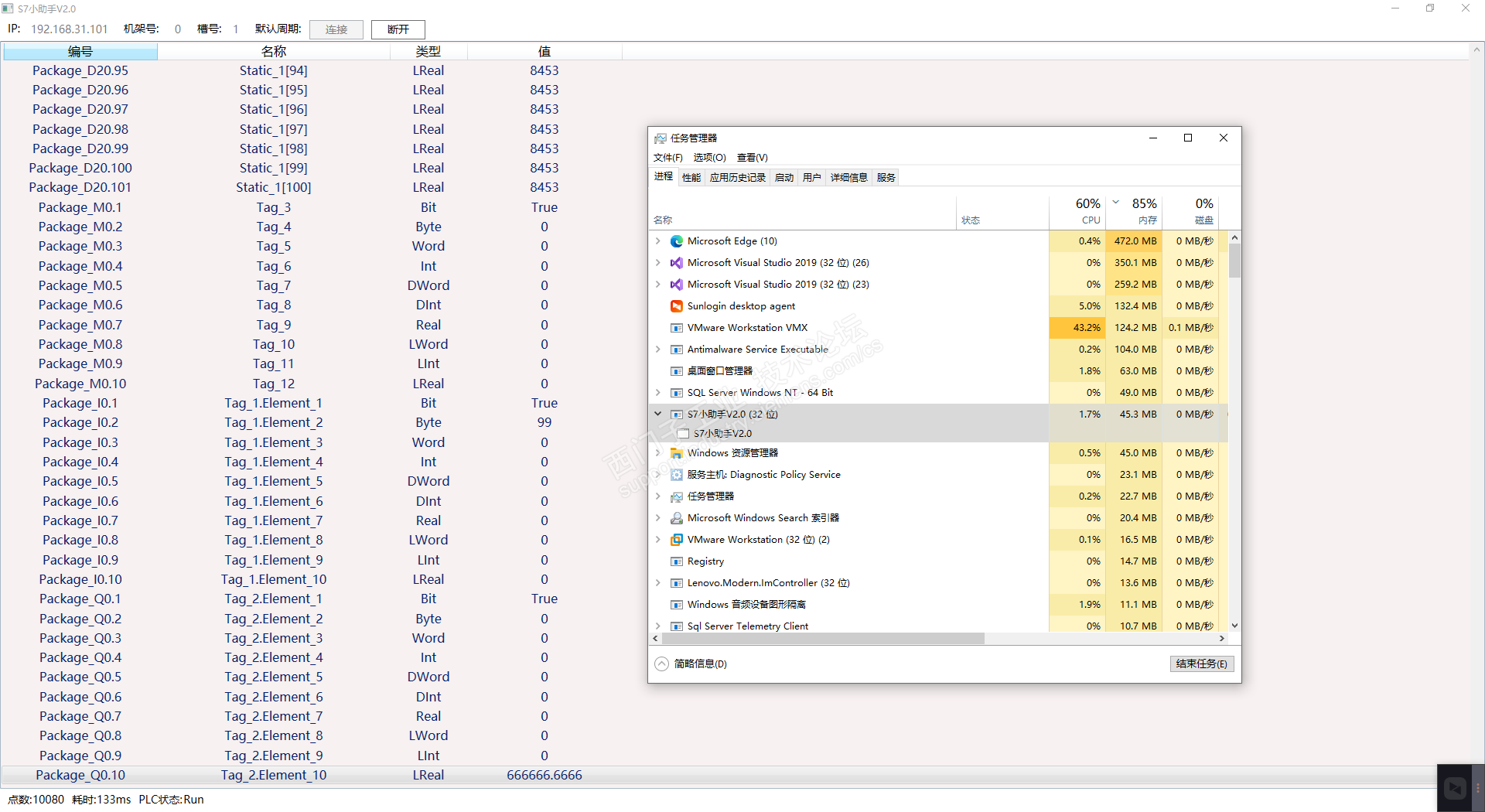The height and width of the screenshot is (812, 1485).
Task: Open the 服务 tab
Action: [886, 178]
